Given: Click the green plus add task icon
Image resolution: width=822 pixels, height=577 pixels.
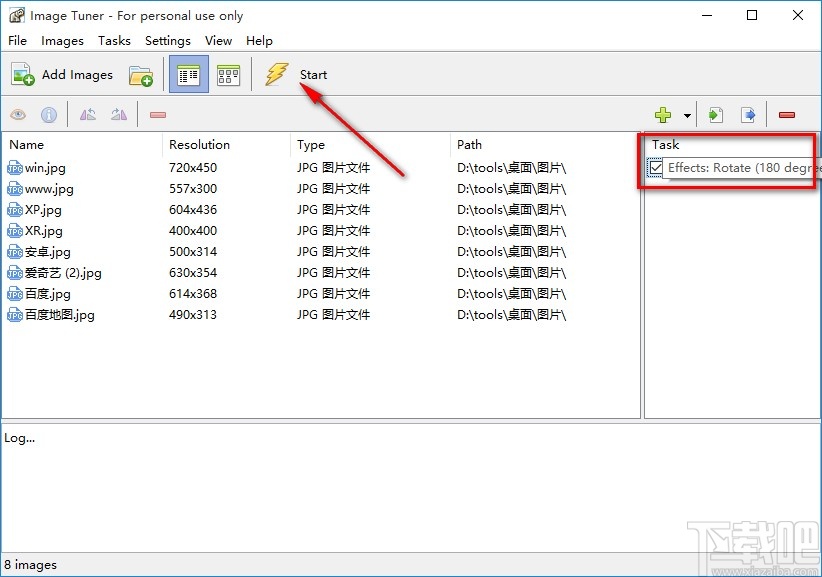Looking at the screenshot, I should coord(663,115).
